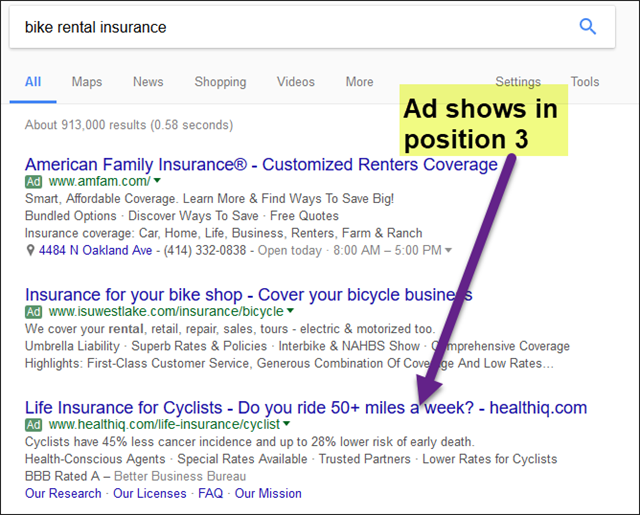This screenshot has width=640, height=515.
Task: Switch to the Shopping tab
Action: 220,82
